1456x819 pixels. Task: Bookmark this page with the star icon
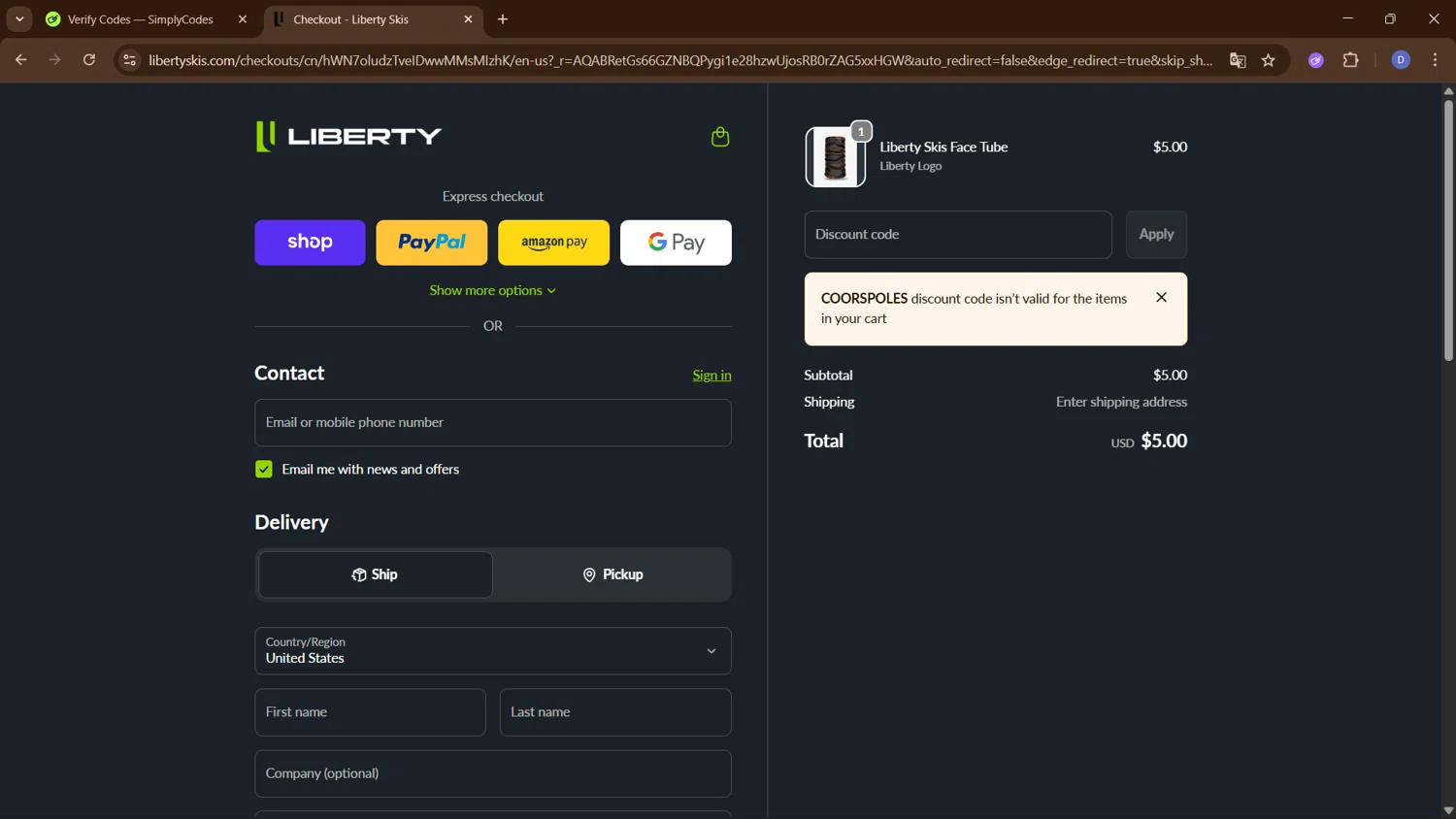click(1269, 60)
